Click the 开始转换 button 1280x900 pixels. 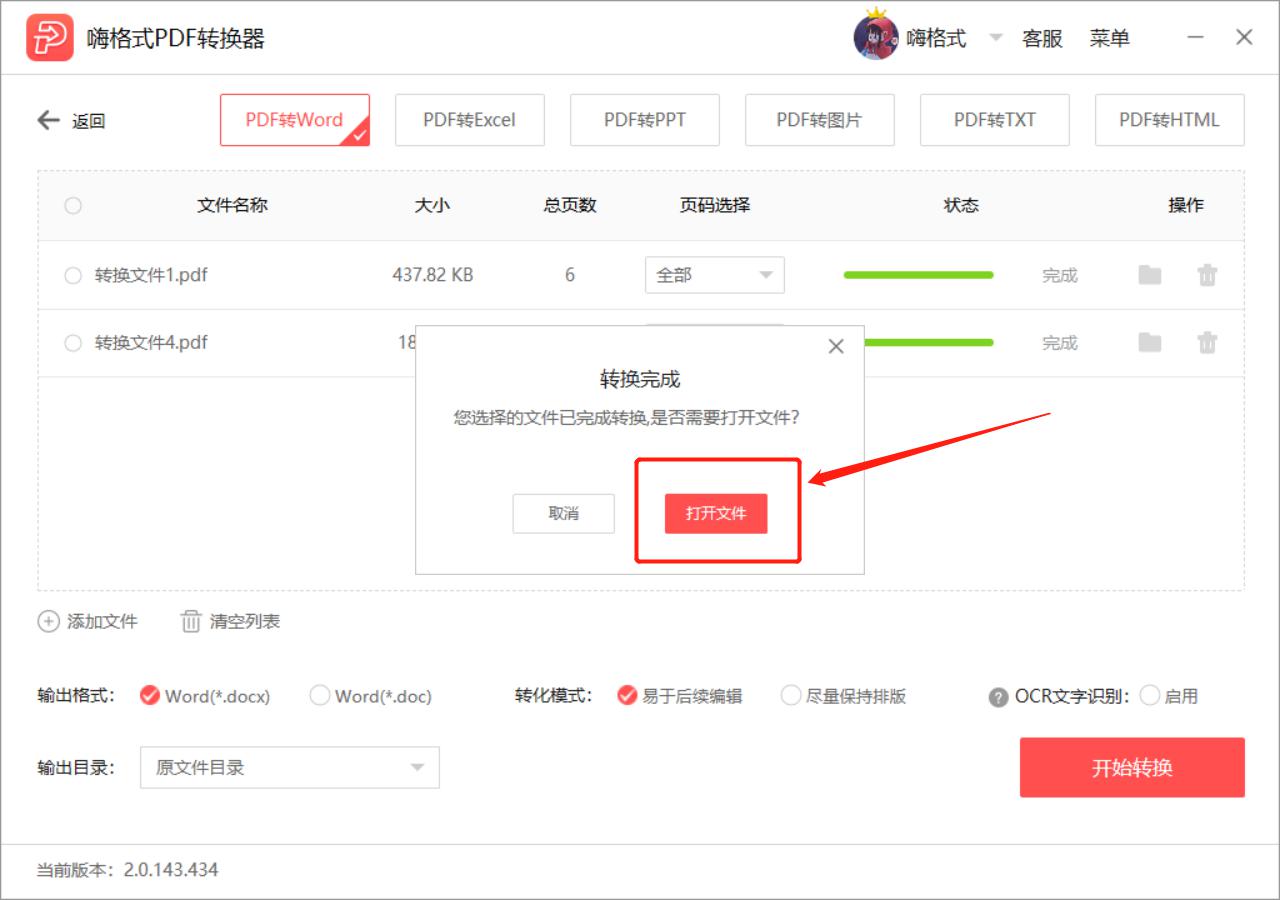[x=1132, y=768]
